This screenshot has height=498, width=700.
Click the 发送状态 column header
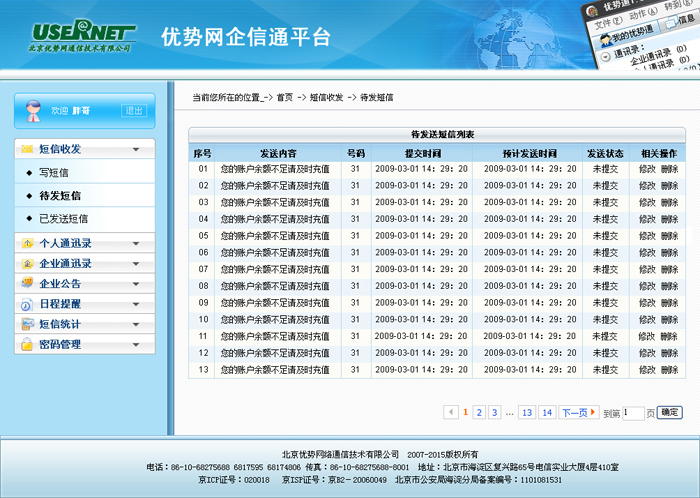[605, 154]
